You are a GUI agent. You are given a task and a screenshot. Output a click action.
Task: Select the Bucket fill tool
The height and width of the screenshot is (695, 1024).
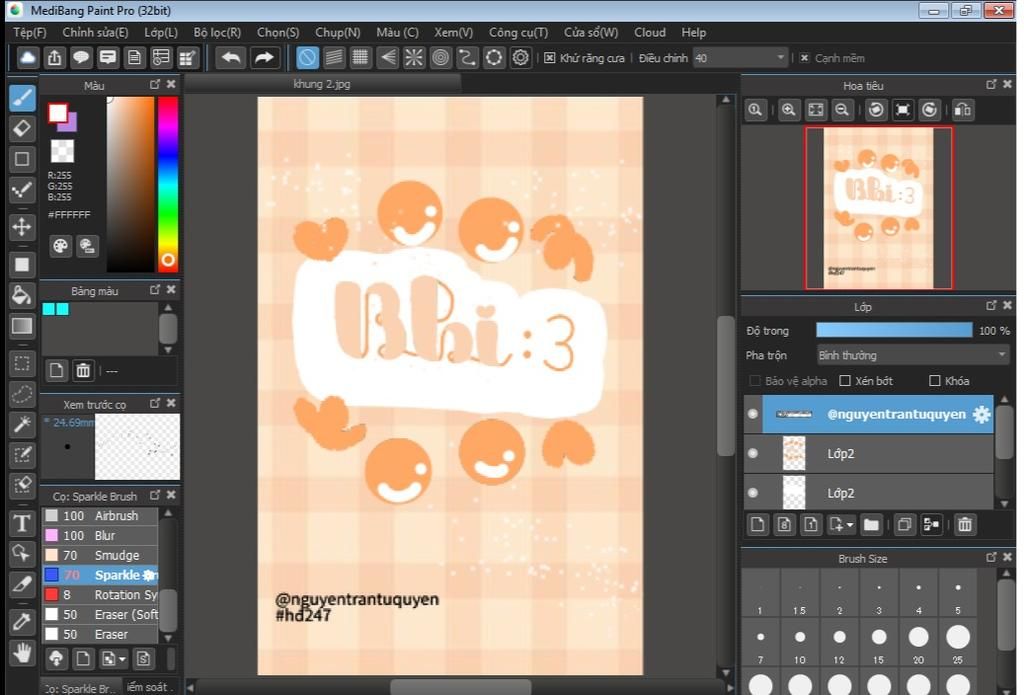(22, 295)
